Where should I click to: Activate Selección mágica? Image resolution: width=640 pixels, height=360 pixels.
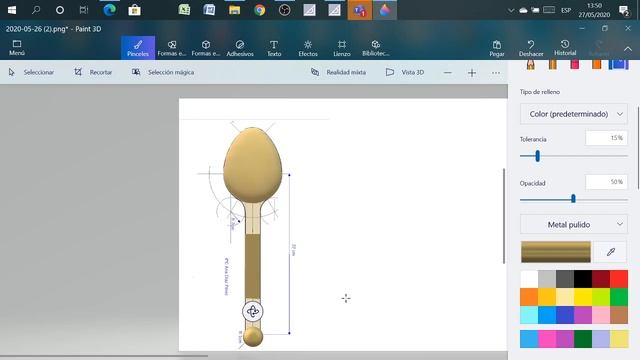coord(163,72)
